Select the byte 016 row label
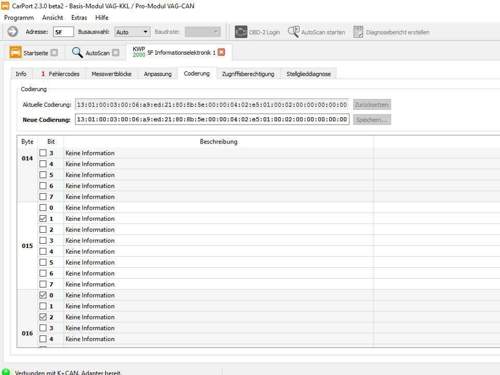This screenshot has width=500, height=375. tap(27, 333)
